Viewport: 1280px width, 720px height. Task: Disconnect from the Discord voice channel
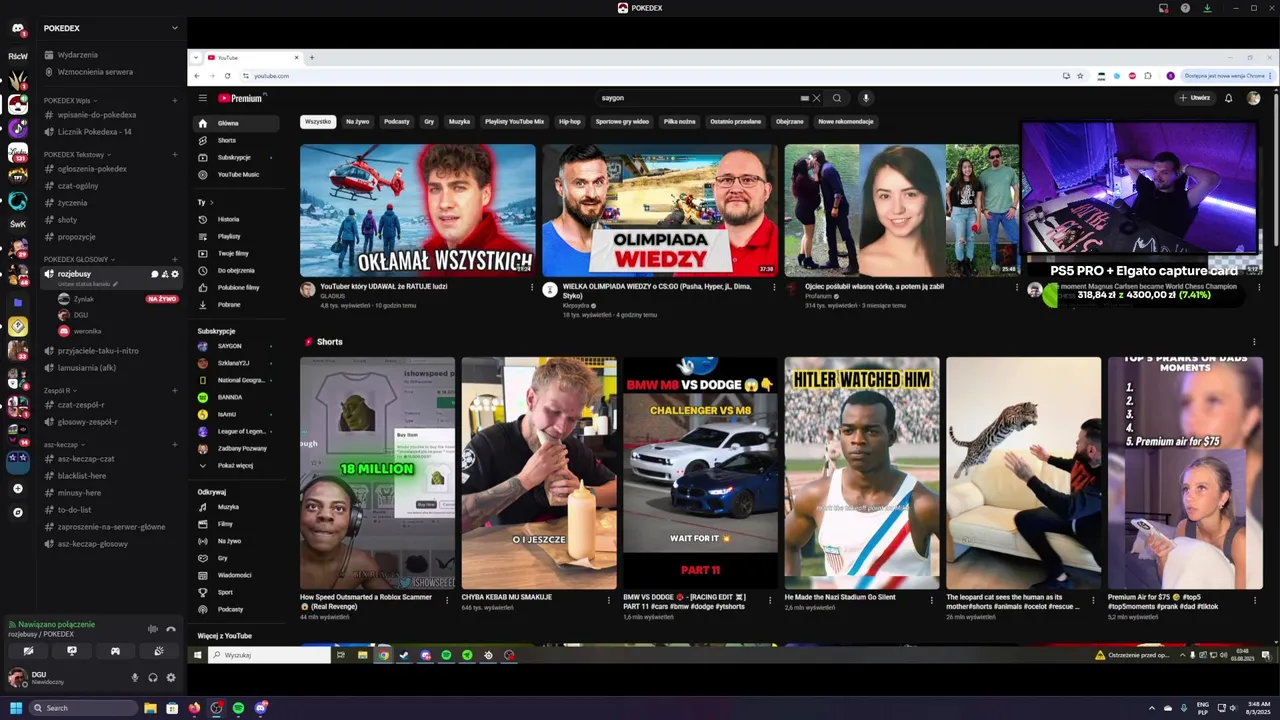pos(171,629)
